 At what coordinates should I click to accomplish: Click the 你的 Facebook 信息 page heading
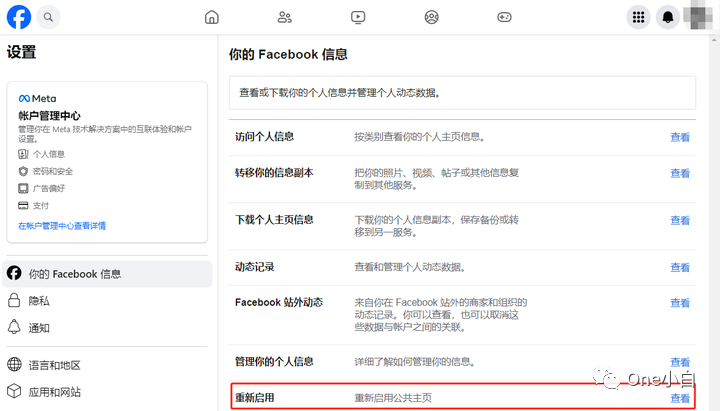[x=288, y=55]
